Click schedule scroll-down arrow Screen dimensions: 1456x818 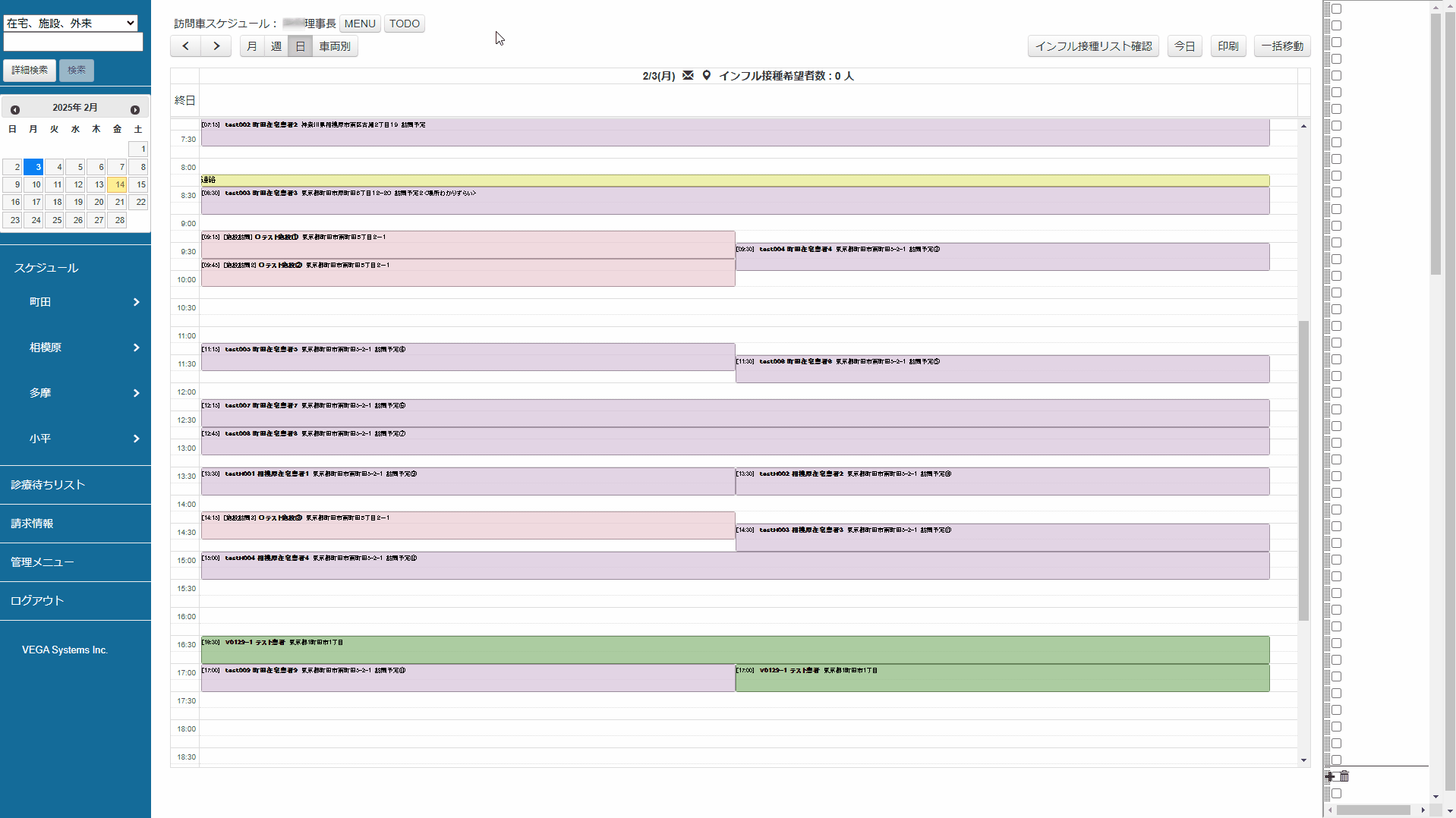coord(1303,760)
